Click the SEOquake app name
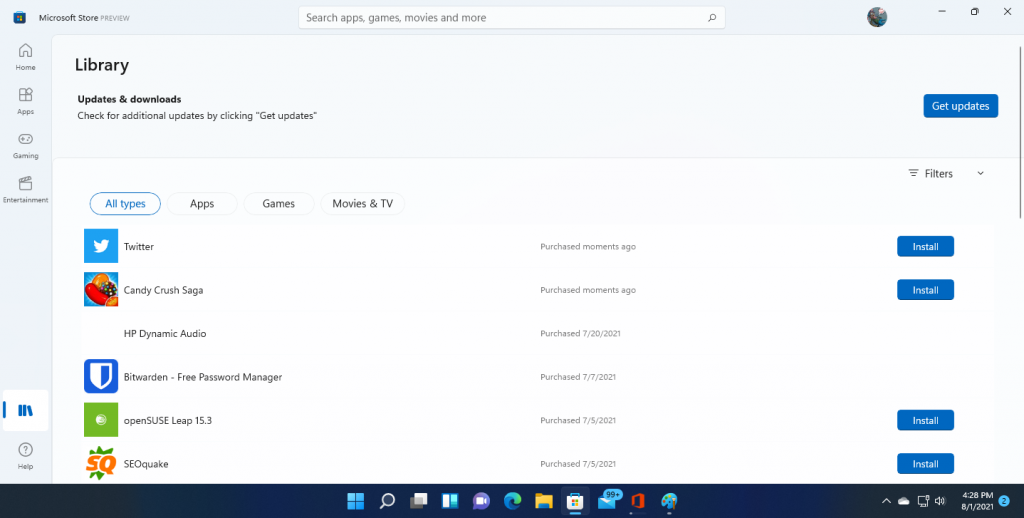Screen dimensions: 1024x518 coord(146,463)
